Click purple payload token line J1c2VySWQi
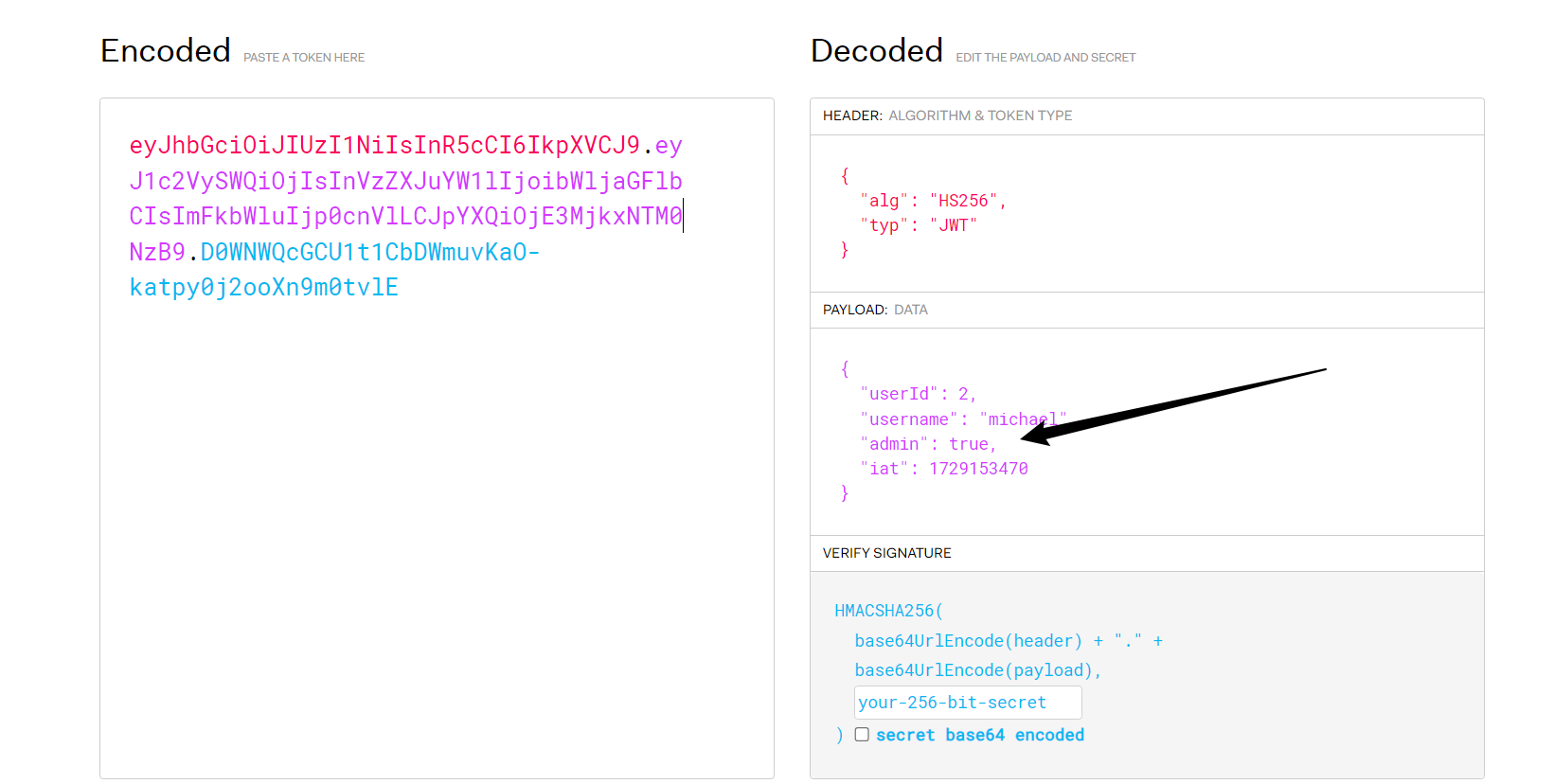 click(x=406, y=181)
